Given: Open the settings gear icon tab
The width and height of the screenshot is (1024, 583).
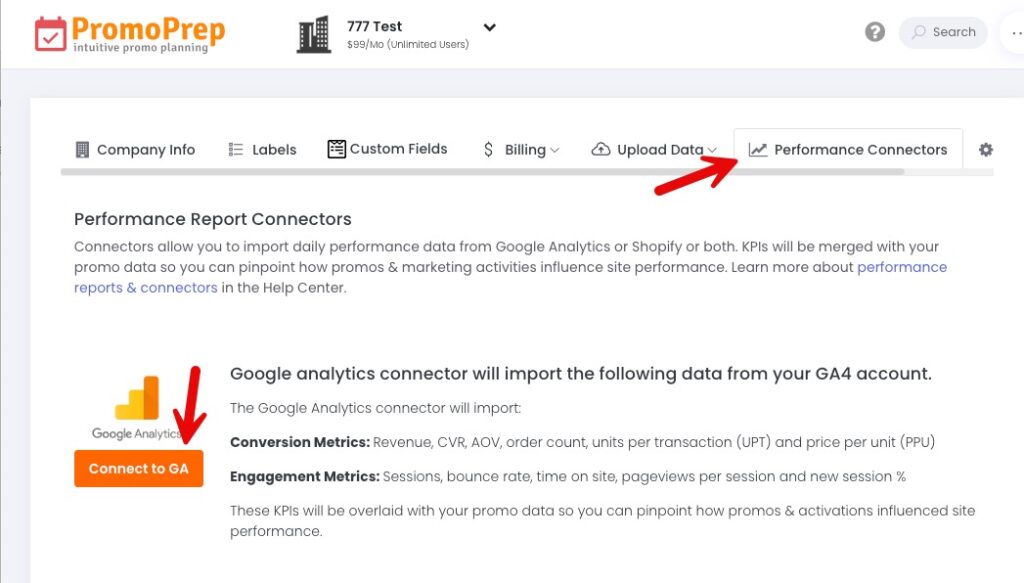Looking at the screenshot, I should coord(985,150).
